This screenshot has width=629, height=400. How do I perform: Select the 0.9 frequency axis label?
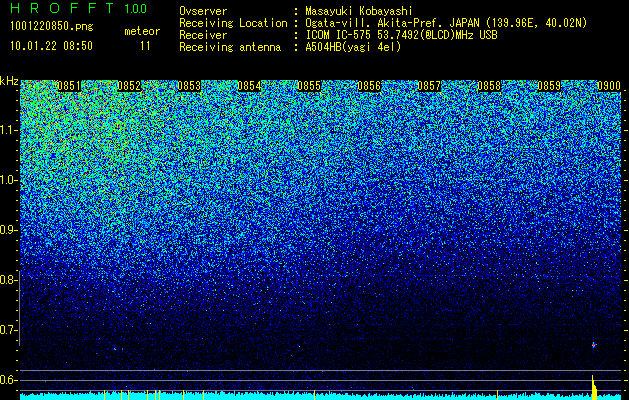pos(7,230)
